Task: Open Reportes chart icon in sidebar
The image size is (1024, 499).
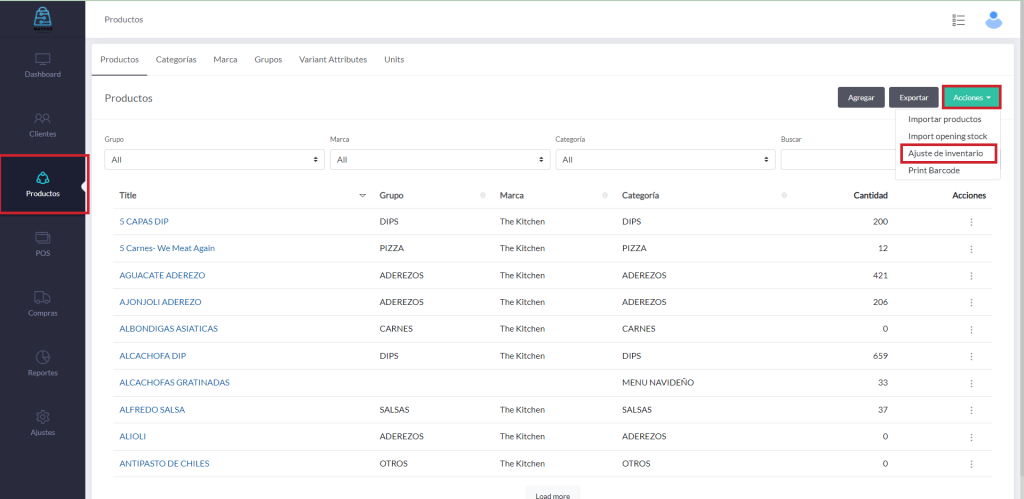Action: pyautogui.click(x=43, y=357)
